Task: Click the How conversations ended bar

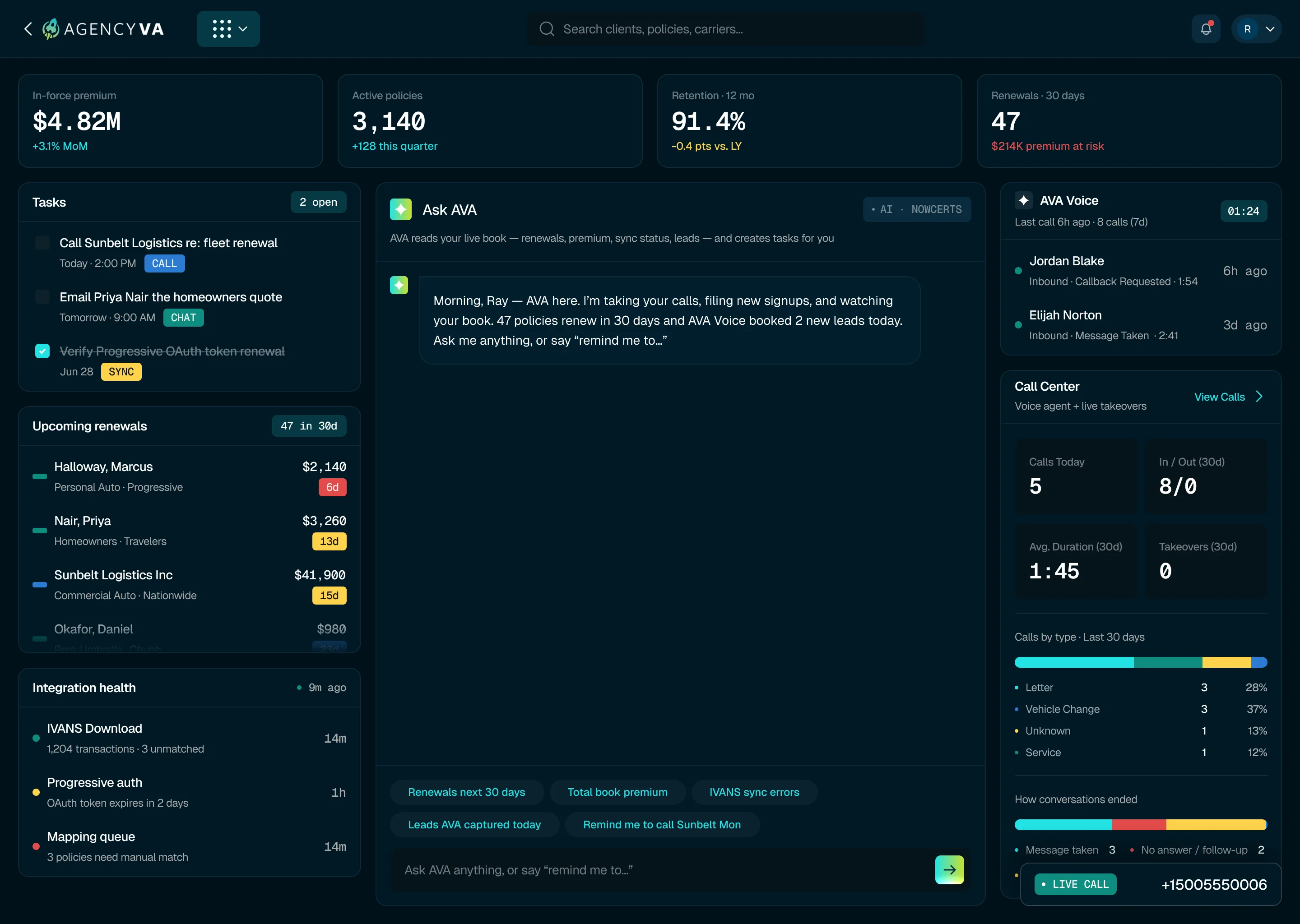Action: tap(1141, 825)
